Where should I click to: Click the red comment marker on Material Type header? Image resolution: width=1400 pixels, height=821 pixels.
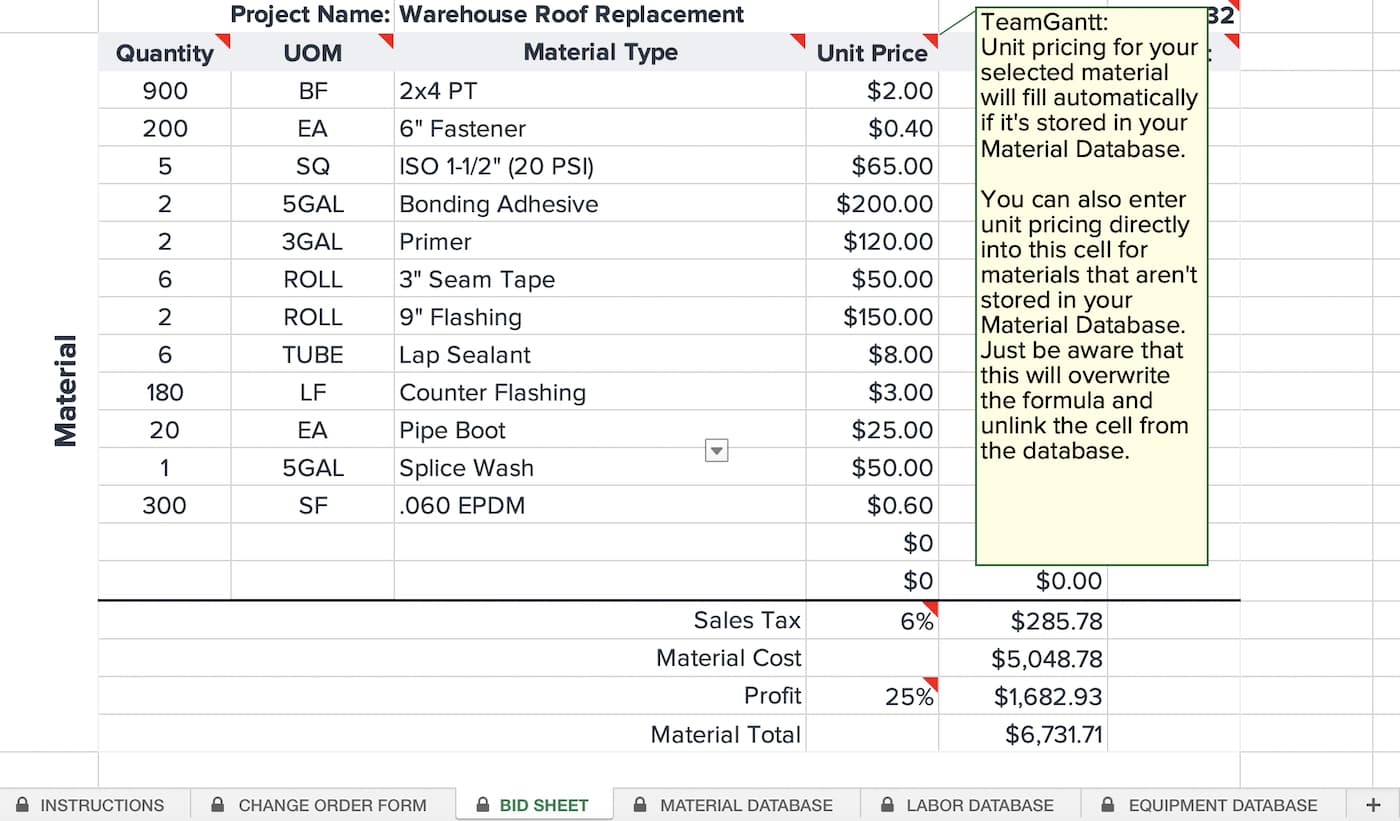coord(799,39)
